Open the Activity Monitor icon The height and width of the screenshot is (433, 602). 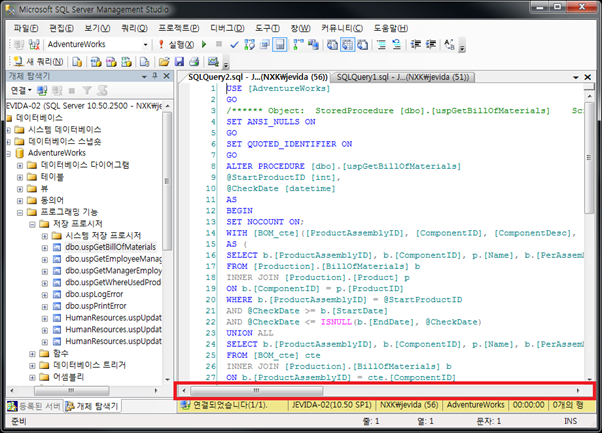click(x=213, y=62)
